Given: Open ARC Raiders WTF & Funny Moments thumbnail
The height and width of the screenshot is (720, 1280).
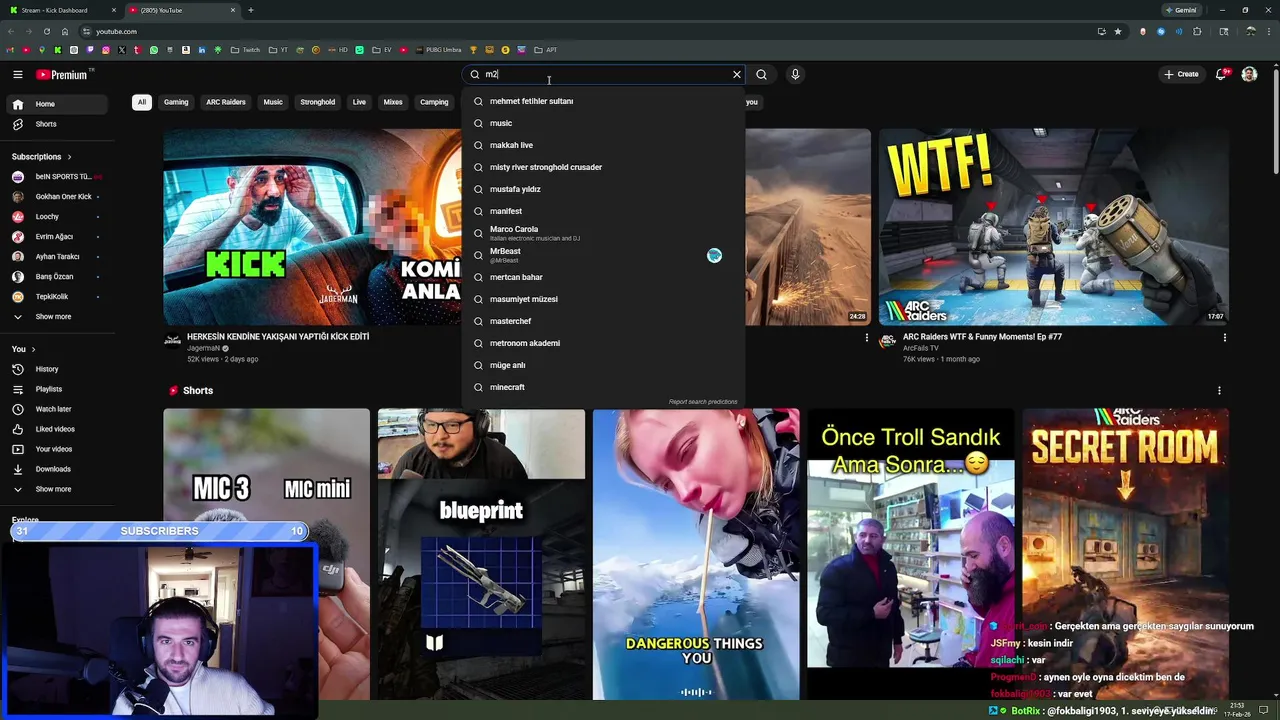Looking at the screenshot, I should 1053,227.
